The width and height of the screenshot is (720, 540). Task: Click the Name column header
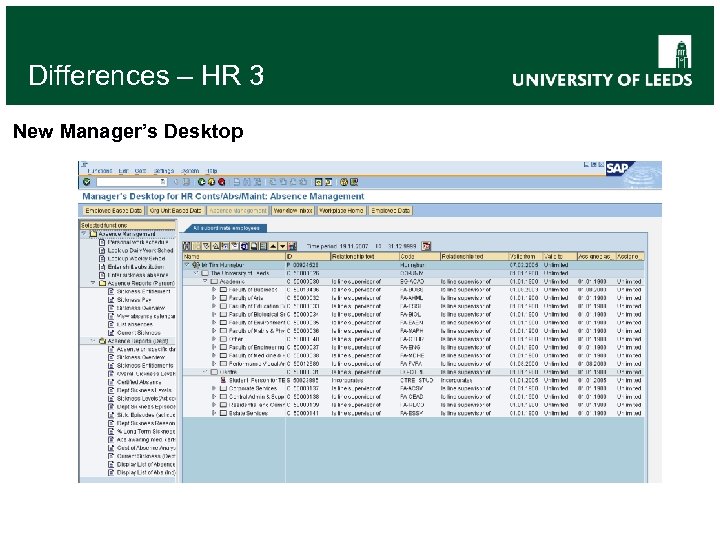click(x=234, y=257)
